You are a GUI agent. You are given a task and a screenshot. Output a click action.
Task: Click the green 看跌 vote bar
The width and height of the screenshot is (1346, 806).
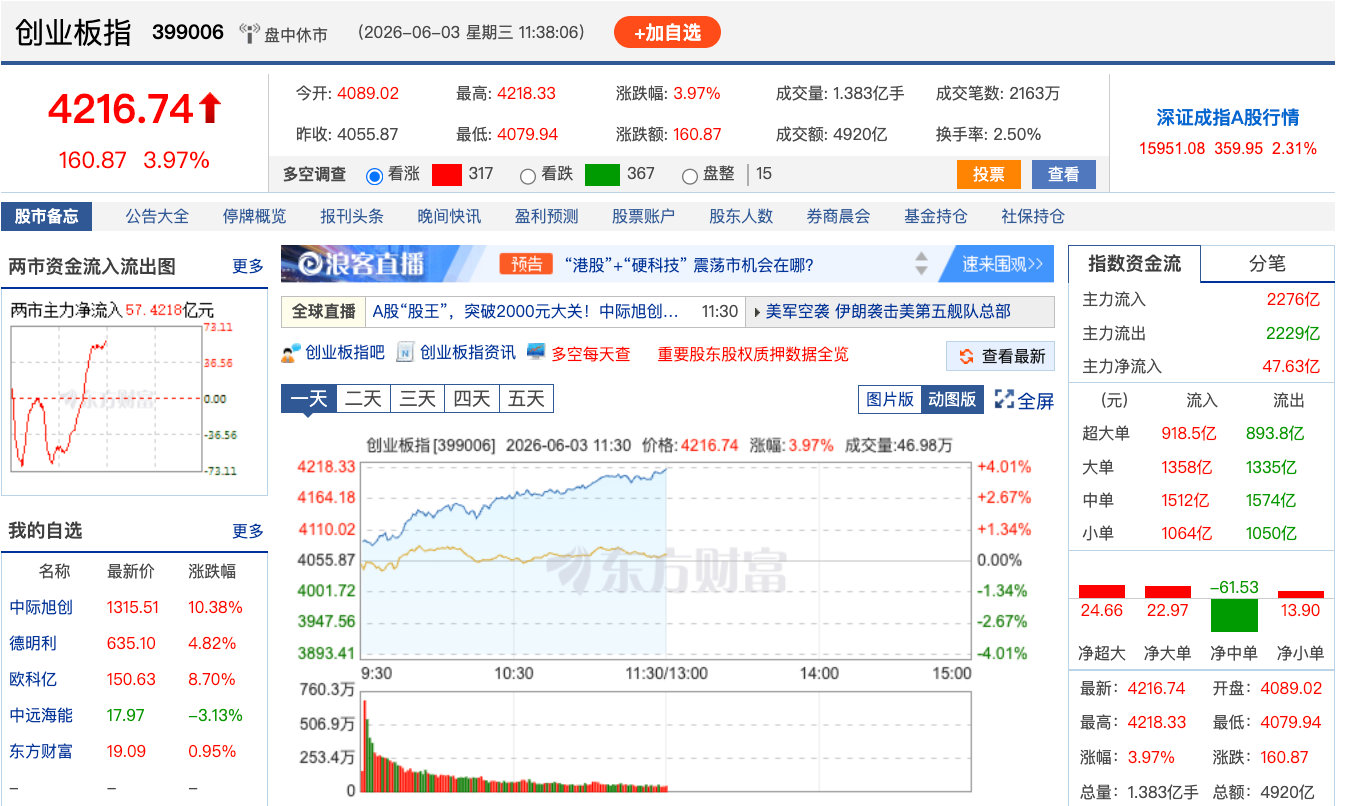coord(602,174)
